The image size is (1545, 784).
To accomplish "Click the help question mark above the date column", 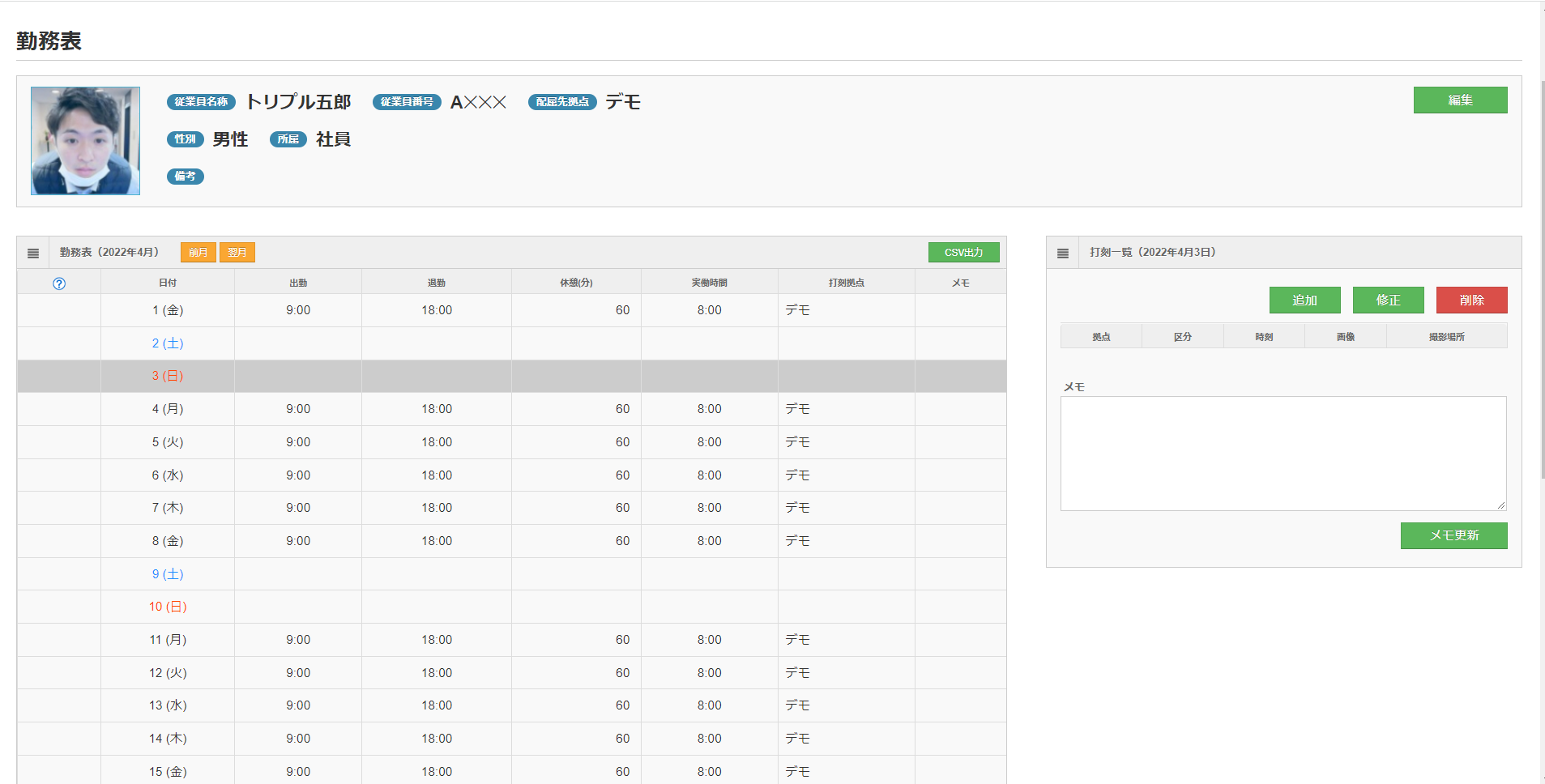I will (x=58, y=283).
